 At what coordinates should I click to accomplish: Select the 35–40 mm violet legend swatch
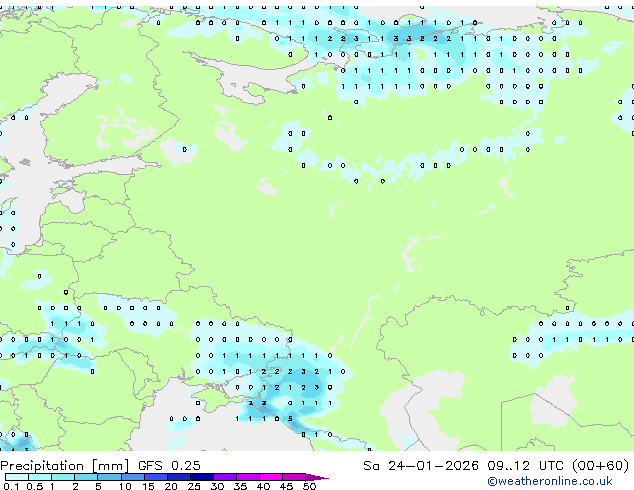pos(247,477)
